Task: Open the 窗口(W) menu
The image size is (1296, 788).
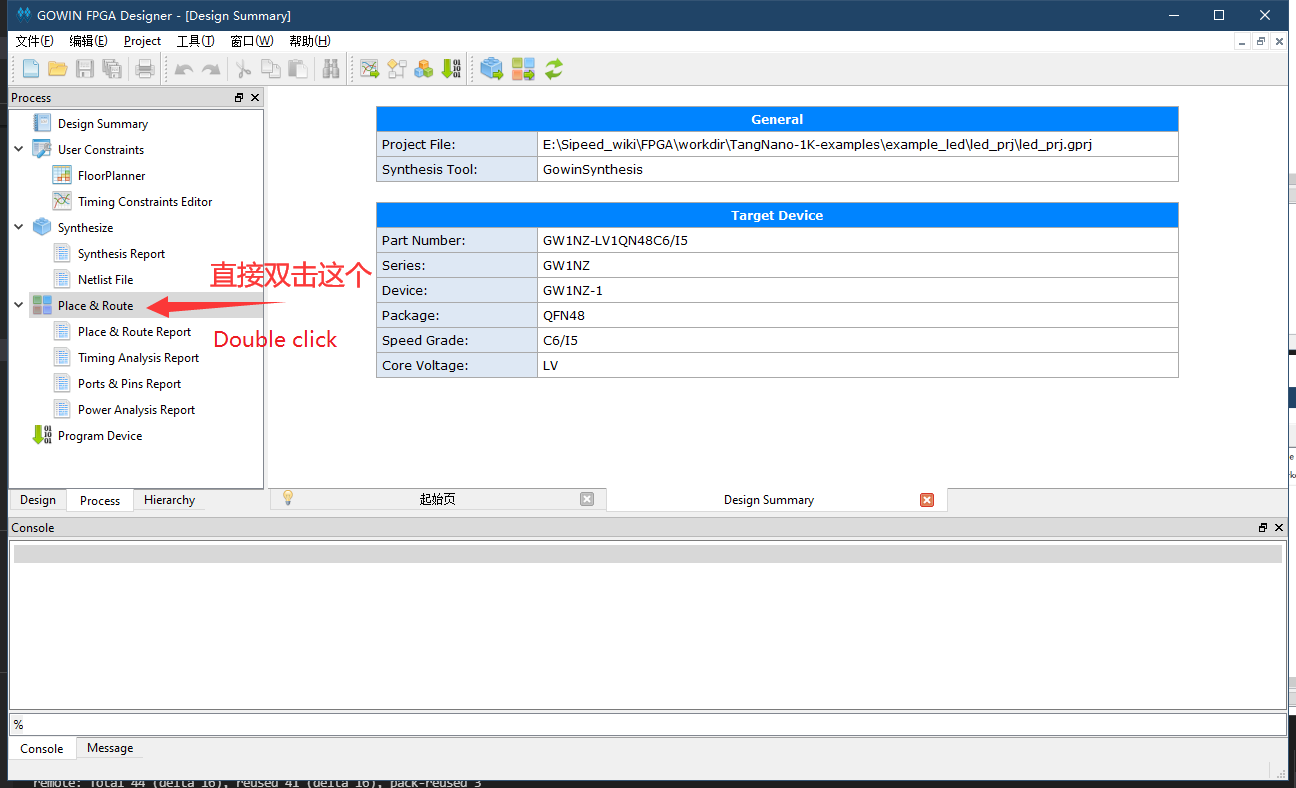Action: (251, 41)
